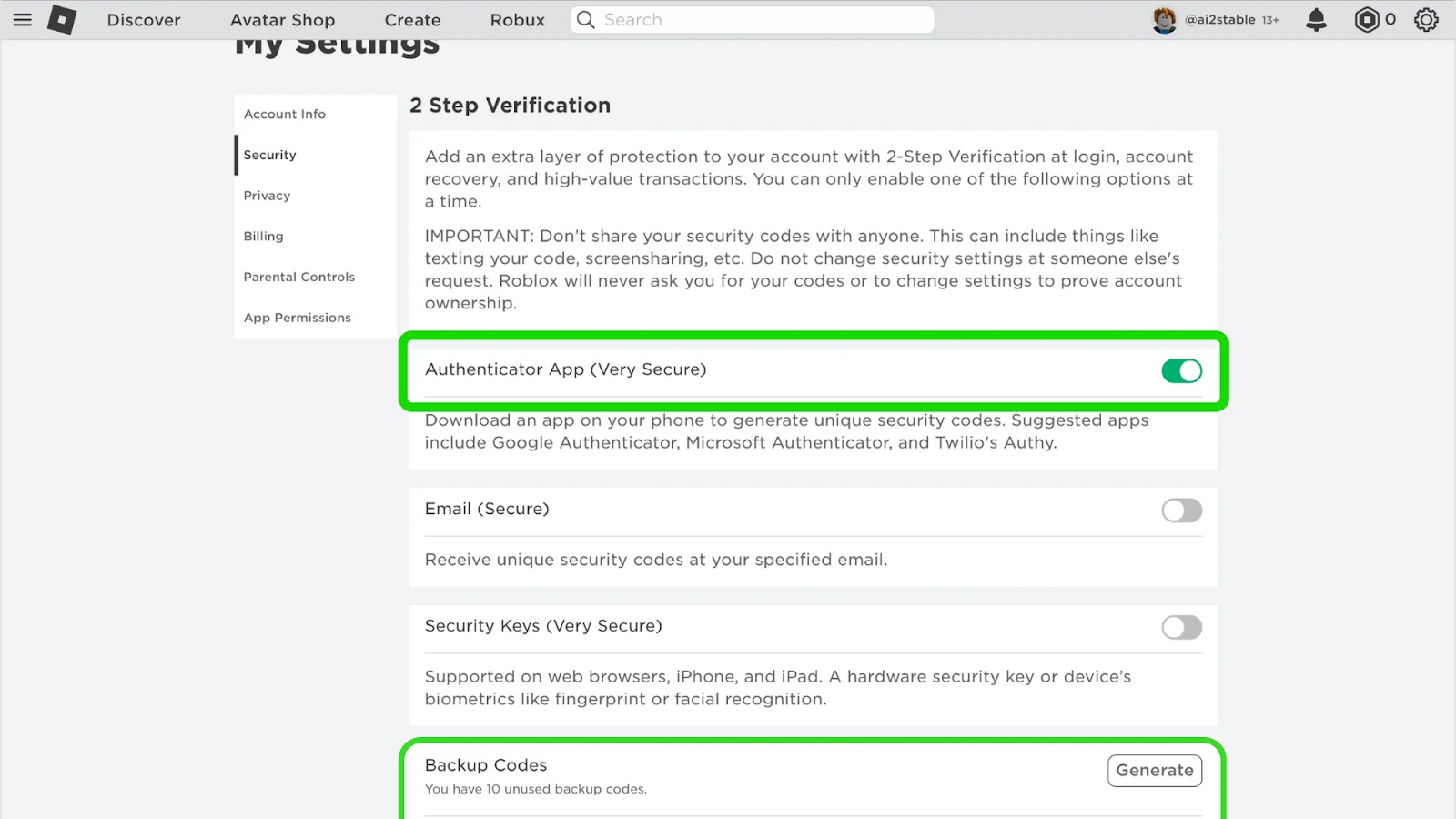Click the ai2stable avatar thumbnail
1456x819 pixels.
point(1164,20)
